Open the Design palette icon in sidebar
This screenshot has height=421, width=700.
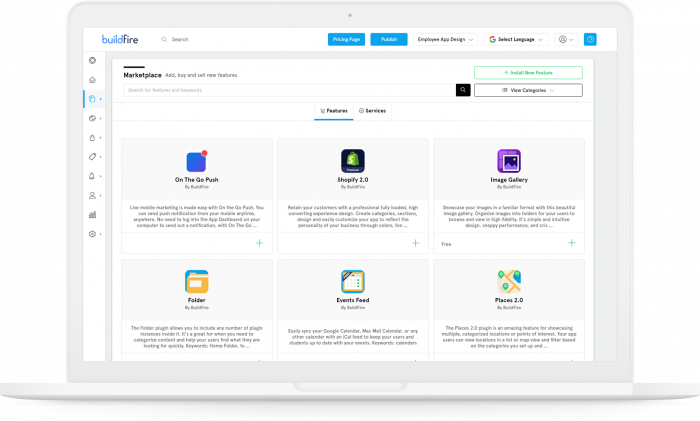pyautogui.click(x=92, y=118)
